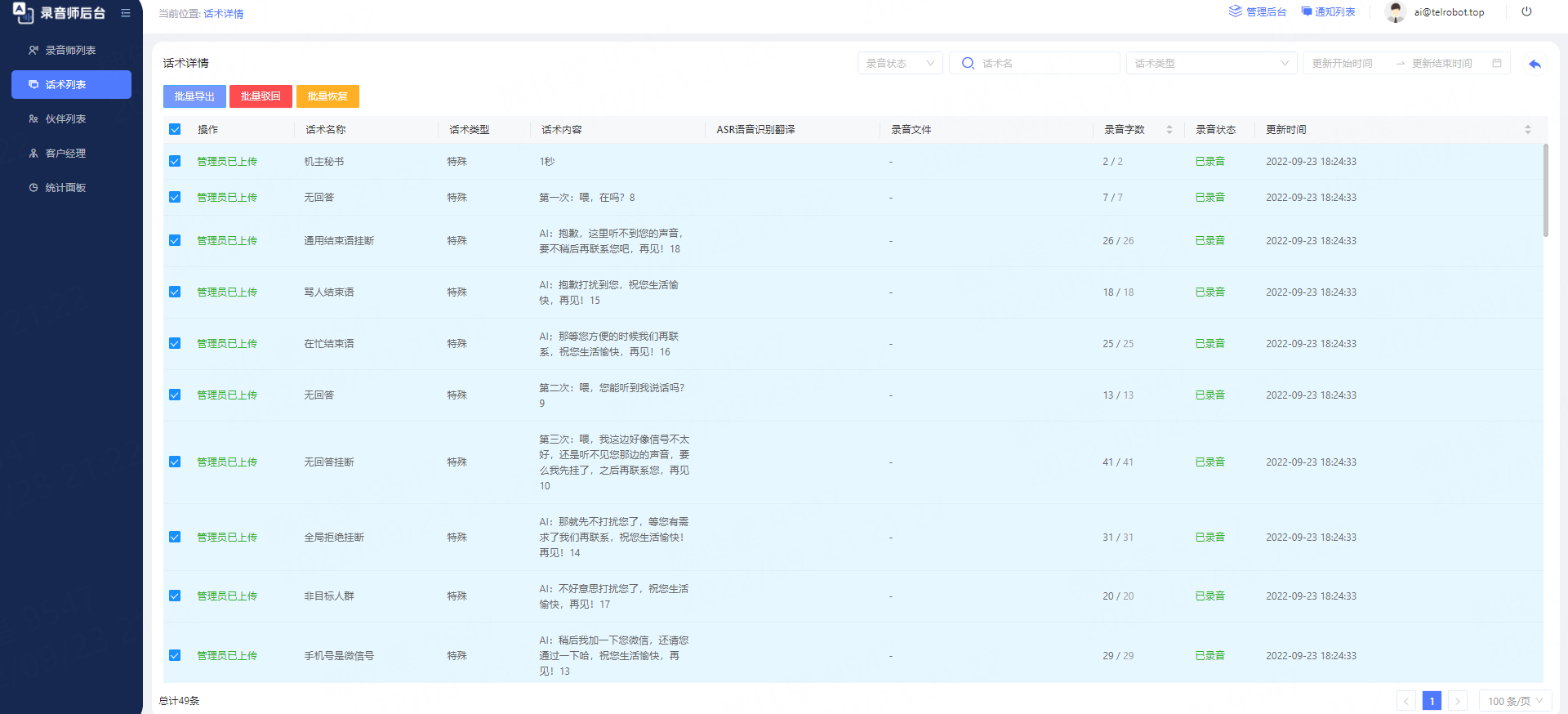Screen dimensions: 1568x714
Task: Click the table vertical scrollbar
Action: (1545, 190)
